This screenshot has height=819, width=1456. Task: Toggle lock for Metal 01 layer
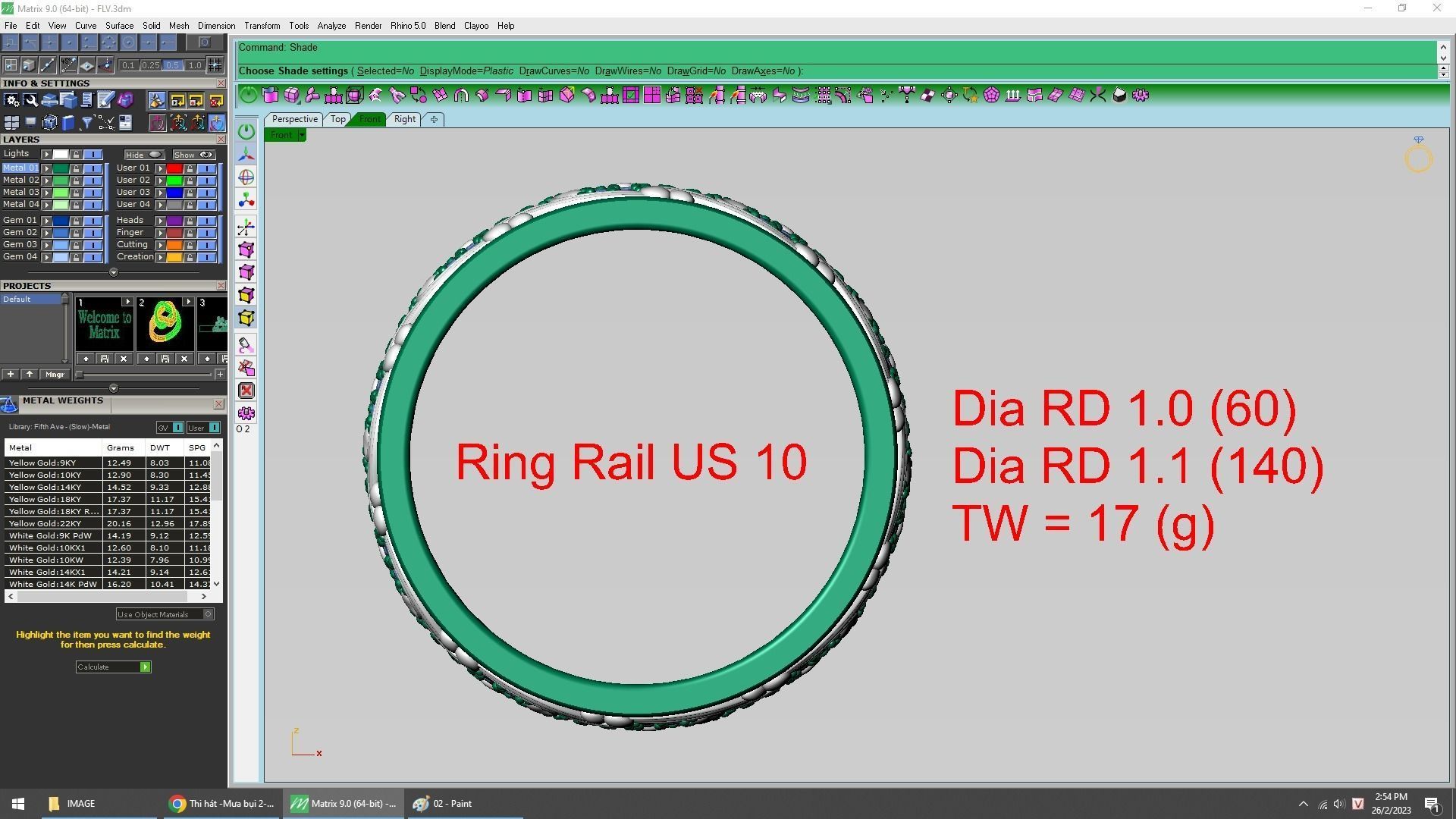click(x=76, y=168)
